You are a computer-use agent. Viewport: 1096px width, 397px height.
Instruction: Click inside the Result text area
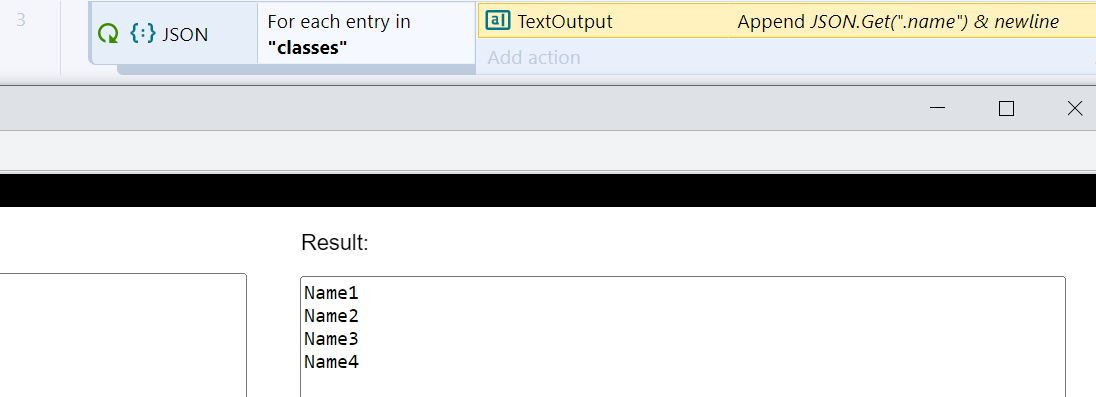tap(683, 337)
